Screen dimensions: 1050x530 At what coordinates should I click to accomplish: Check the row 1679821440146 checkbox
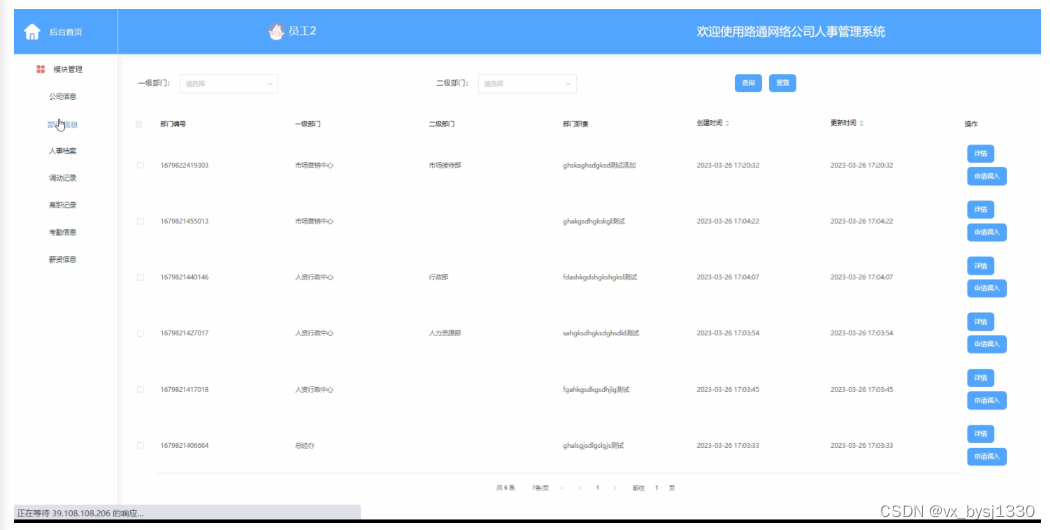point(140,277)
